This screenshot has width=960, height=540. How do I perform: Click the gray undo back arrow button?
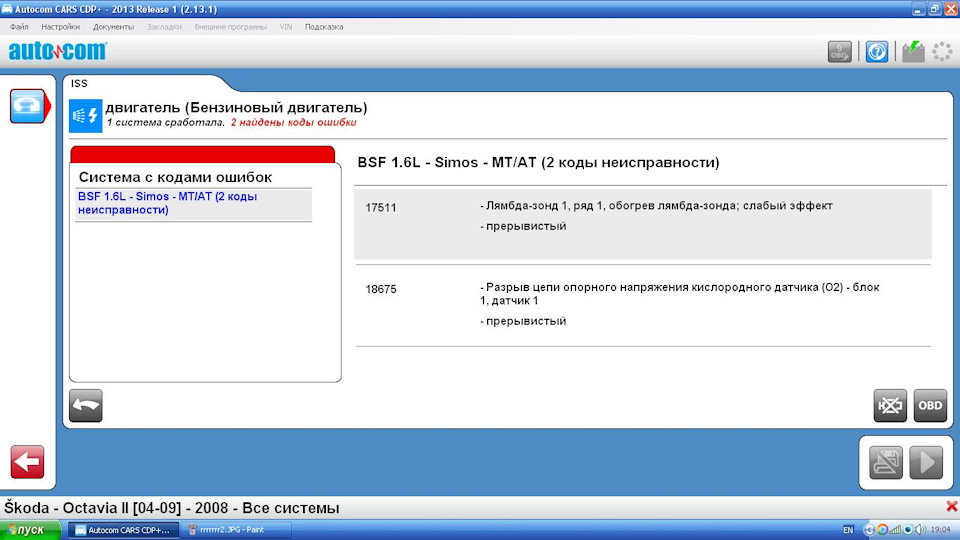coord(86,405)
